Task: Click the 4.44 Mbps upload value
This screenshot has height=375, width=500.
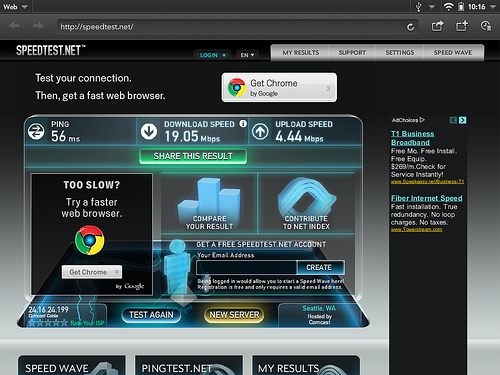Action: 299,136
